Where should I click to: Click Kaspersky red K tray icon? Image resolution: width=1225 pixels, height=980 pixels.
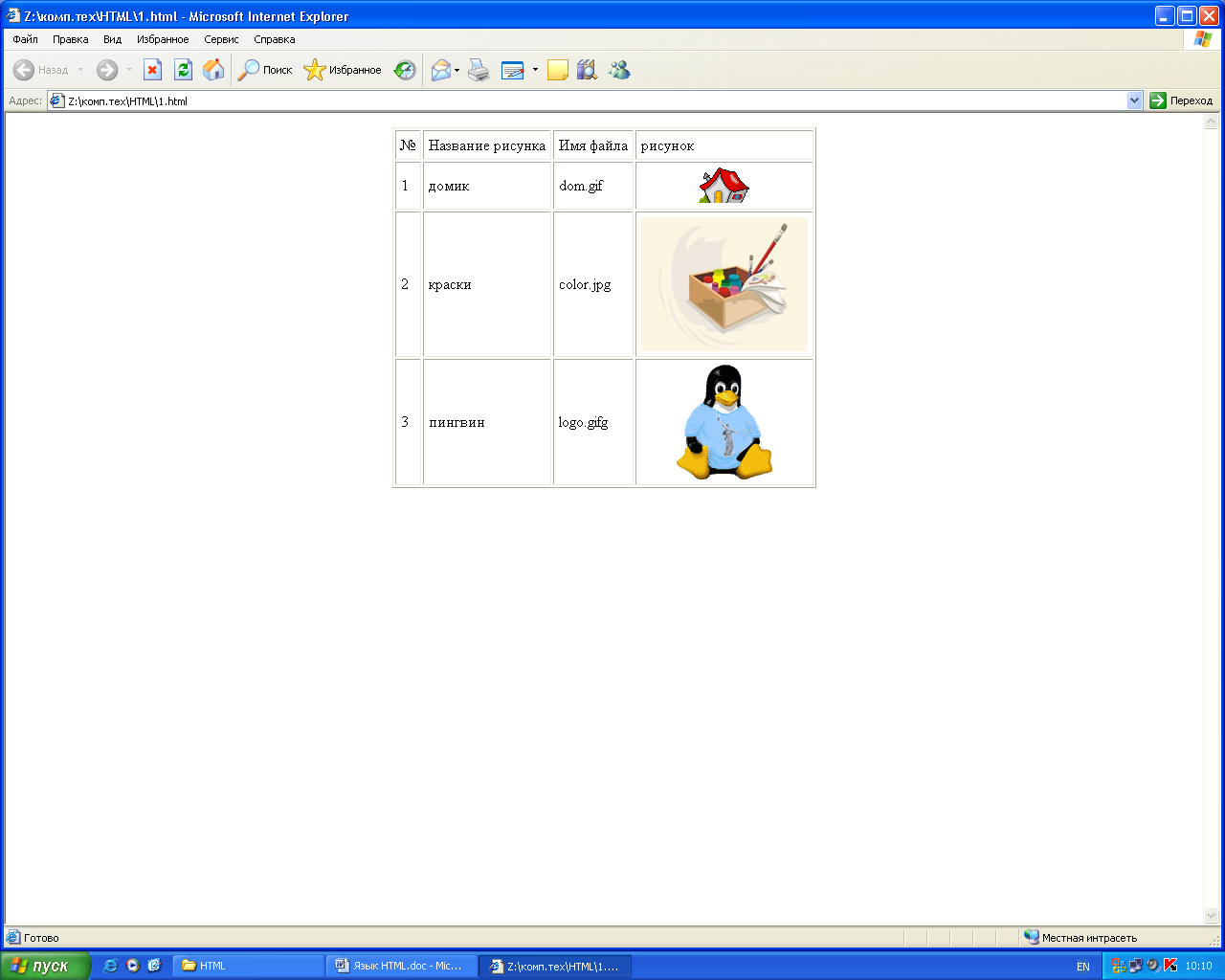(1169, 966)
